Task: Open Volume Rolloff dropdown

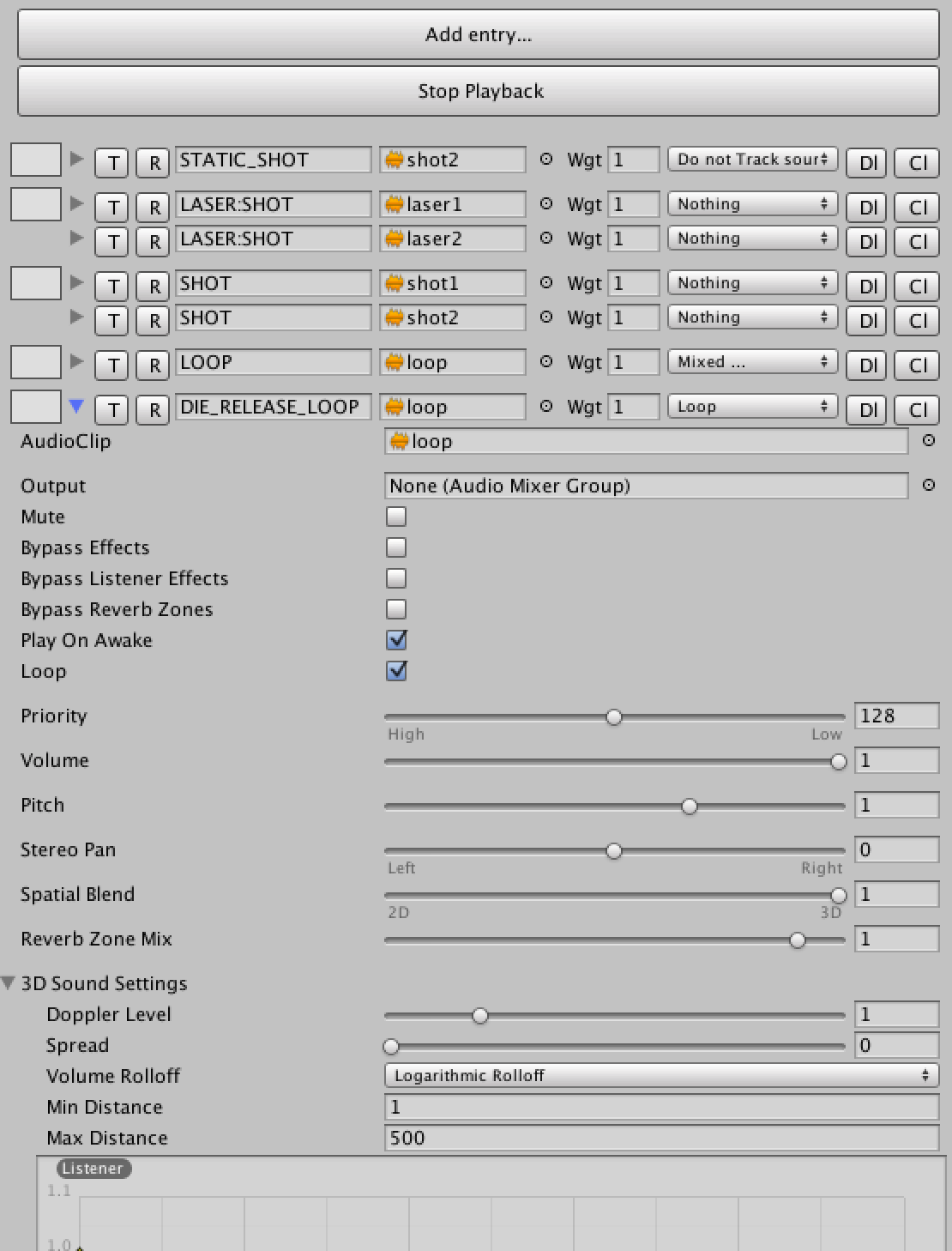Action: pos(660,1076)
